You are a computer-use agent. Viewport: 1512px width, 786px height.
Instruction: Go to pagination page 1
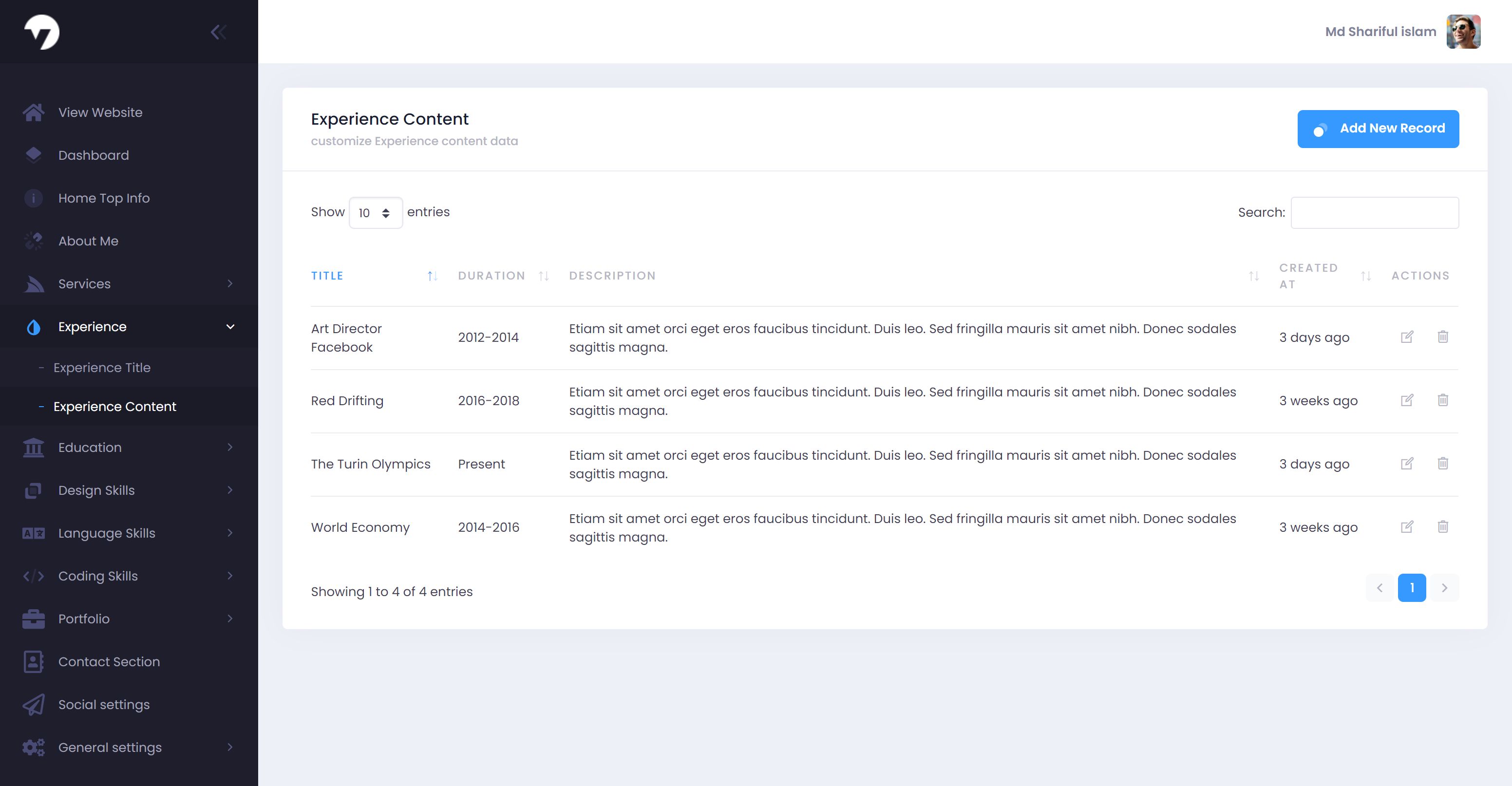click(1411, 588)
